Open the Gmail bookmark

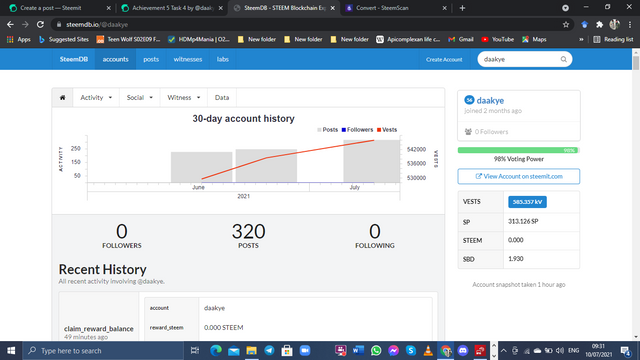(x=461, y=39)
